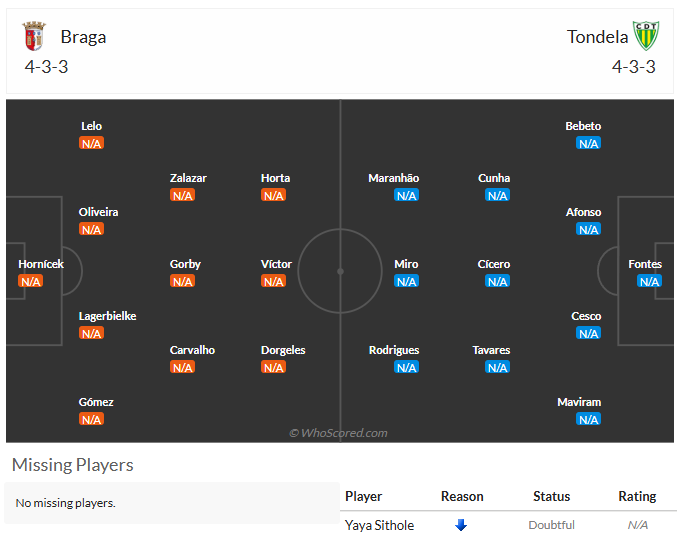
Task: Click the Reason column header
Action: click(462, 496)
